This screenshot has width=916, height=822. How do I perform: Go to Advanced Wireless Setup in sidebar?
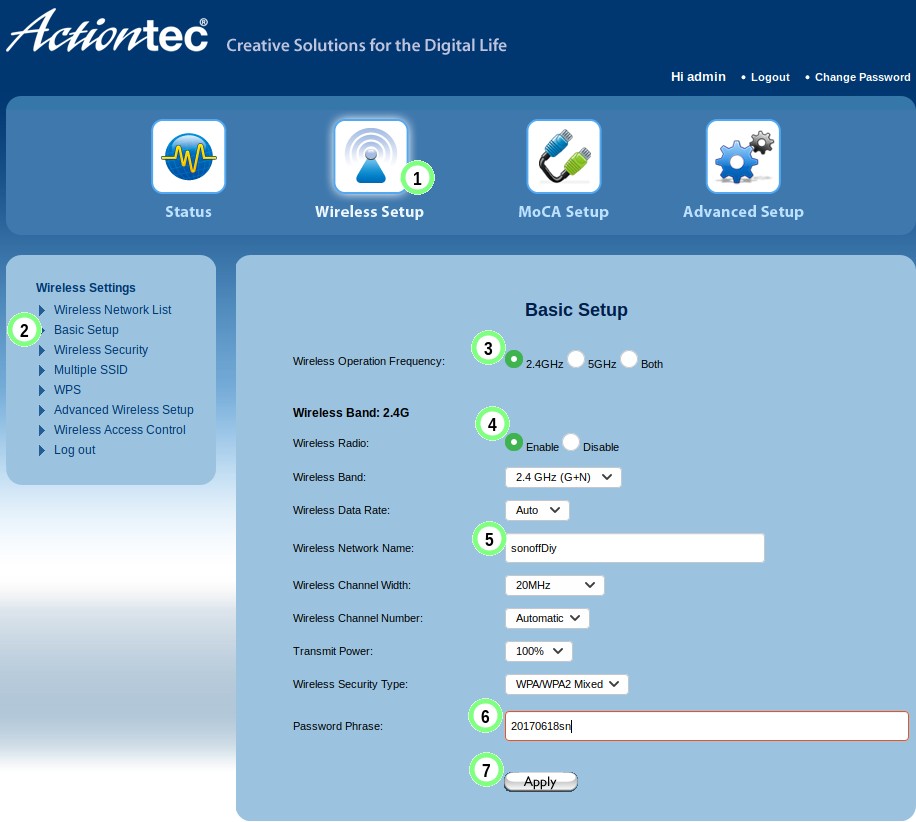pyautogui.click(x=124, y=410)
